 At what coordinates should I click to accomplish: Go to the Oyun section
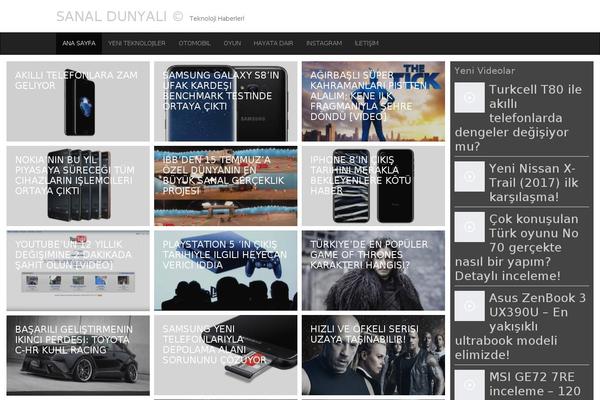(232, 43)
